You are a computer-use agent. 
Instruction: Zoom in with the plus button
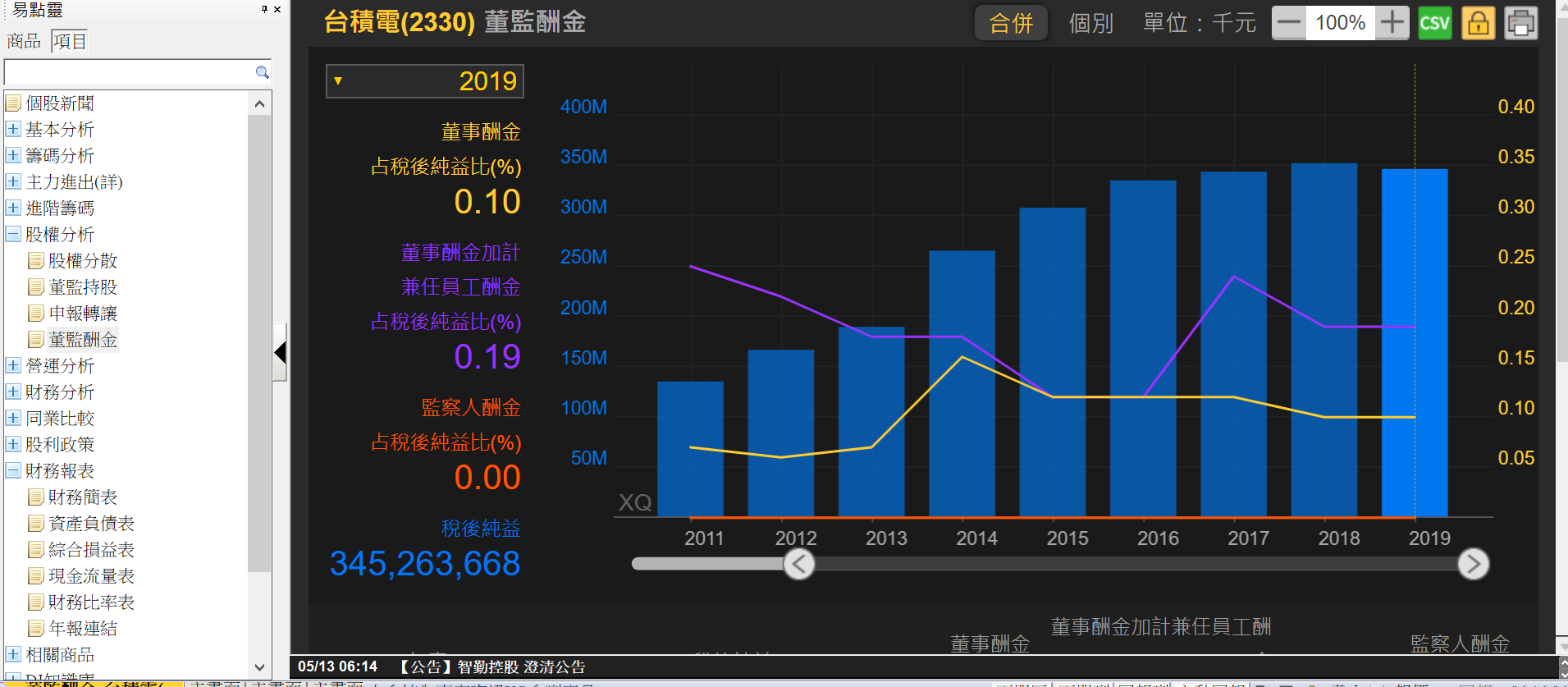pyautogui.click(x=1392, y=23)
